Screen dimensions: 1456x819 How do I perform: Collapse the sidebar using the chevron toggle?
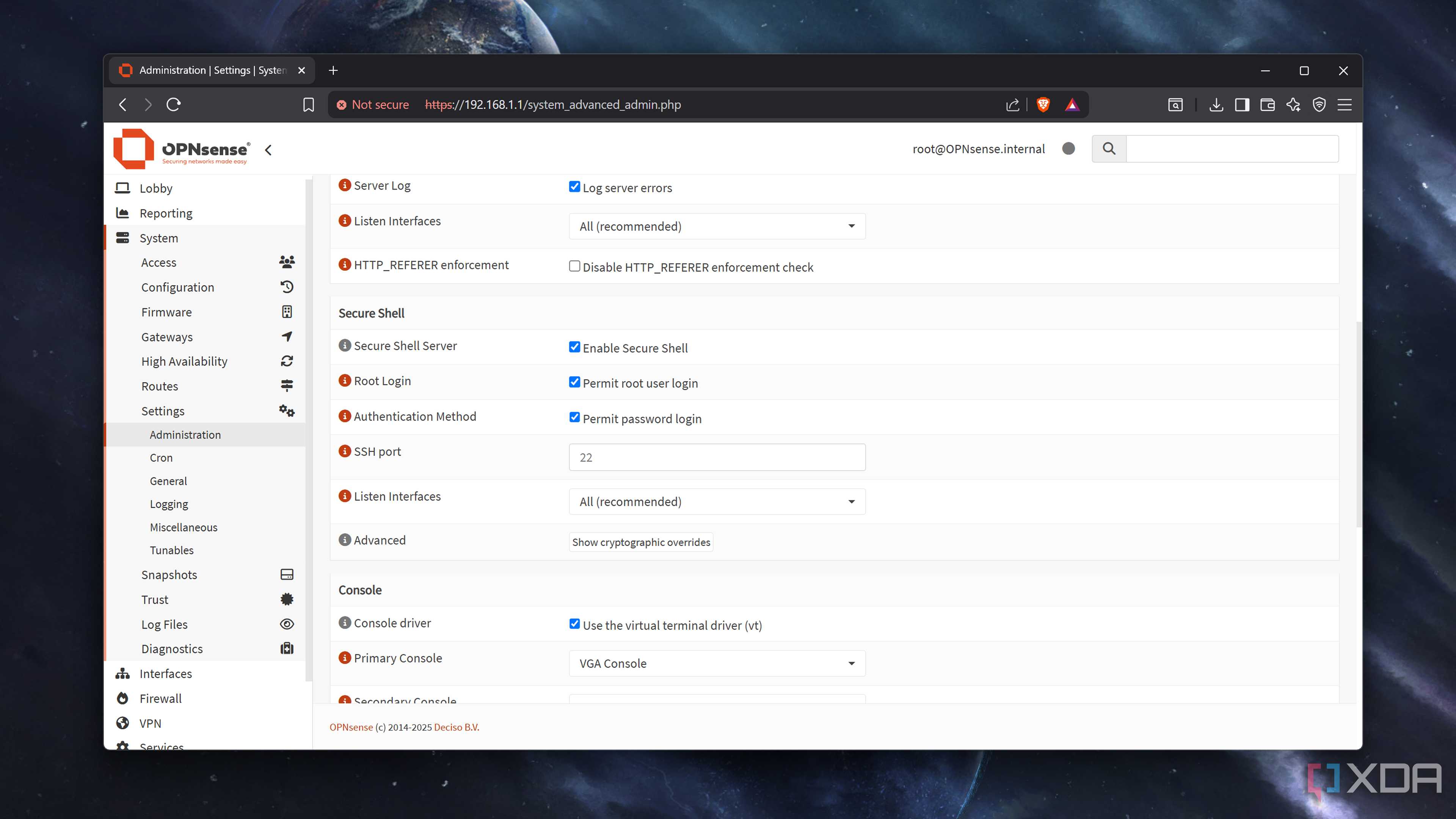click(268, 150)
